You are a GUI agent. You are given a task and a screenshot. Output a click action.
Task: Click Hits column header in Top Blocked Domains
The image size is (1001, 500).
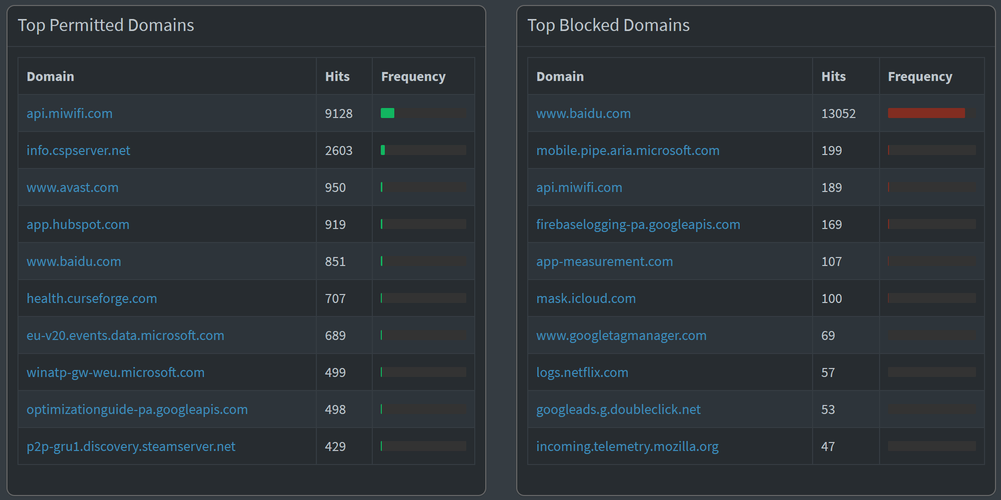click(x=833, y=77)
